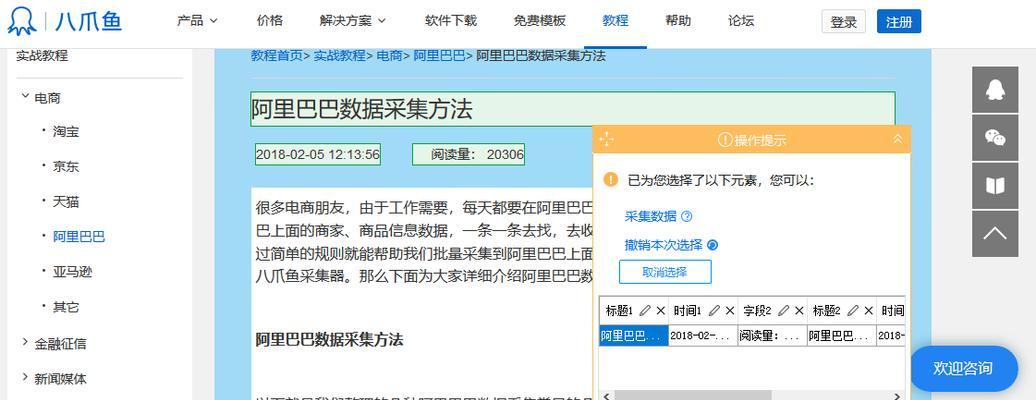
Task: Select the 教程 menu tab
Action: coord(615,20)
